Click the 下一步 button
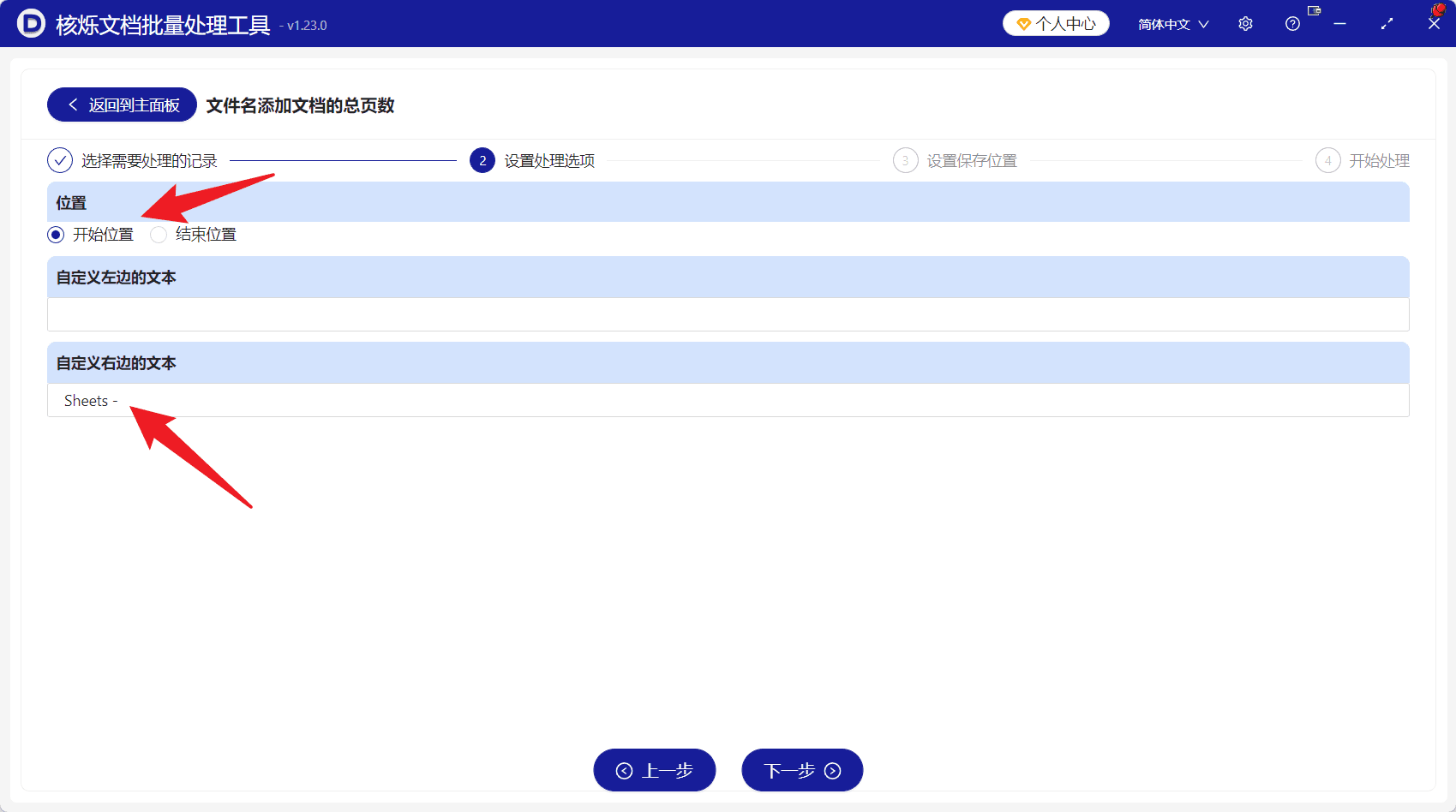The width and height of the screenshot is (1456, 812). coord(802,770)
